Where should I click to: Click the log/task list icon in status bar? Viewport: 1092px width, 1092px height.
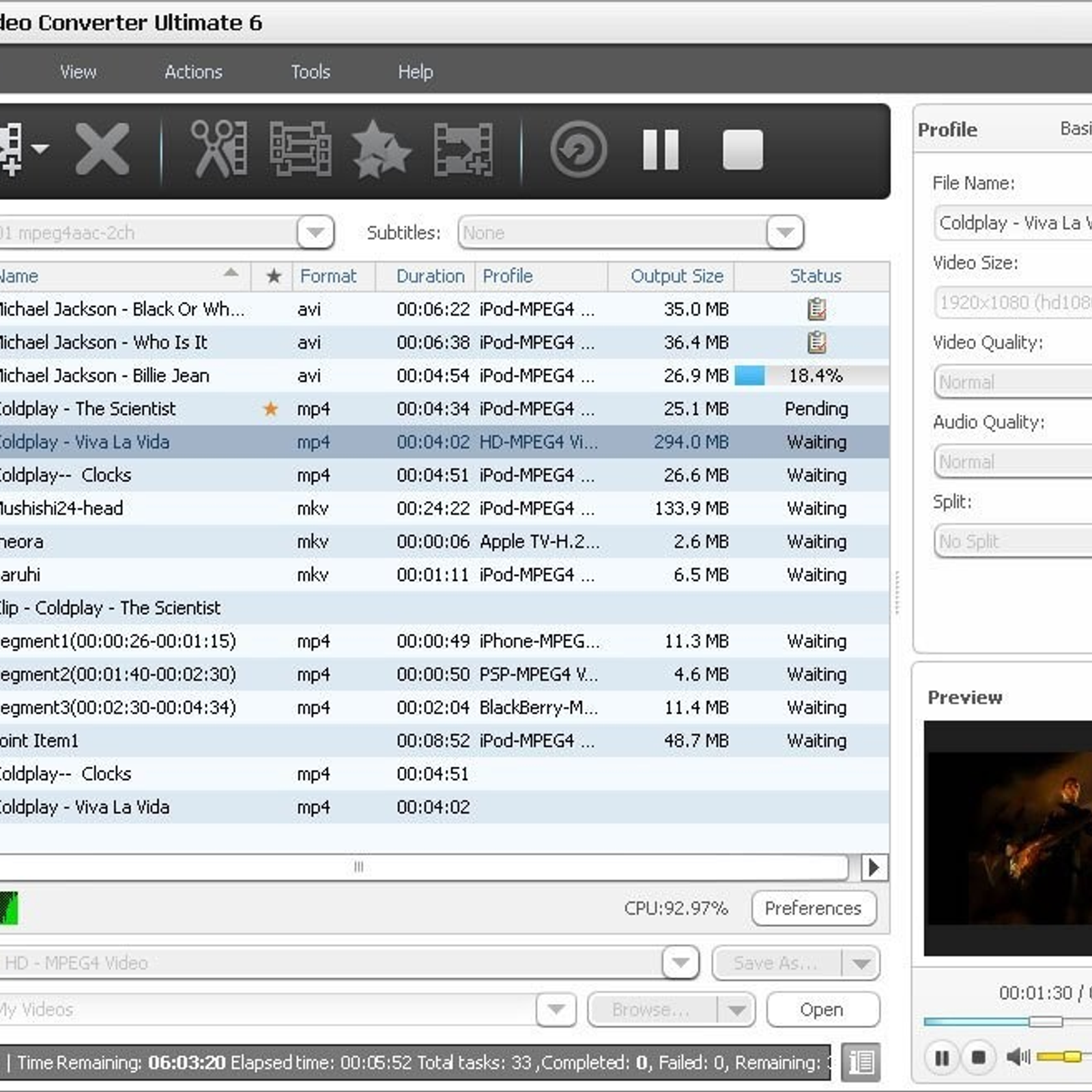click(x=861, y=1062)
